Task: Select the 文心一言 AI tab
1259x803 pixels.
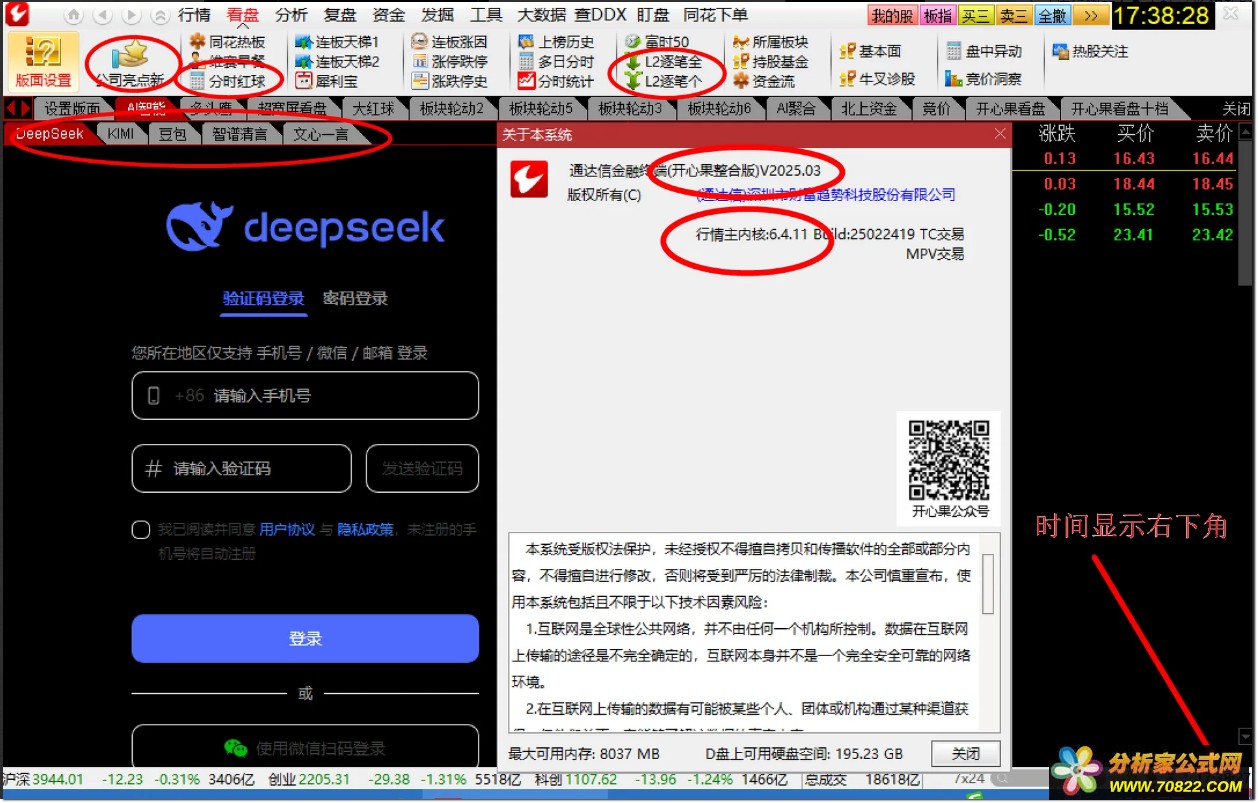Action: pyautogui.click(x=320, y=133)
